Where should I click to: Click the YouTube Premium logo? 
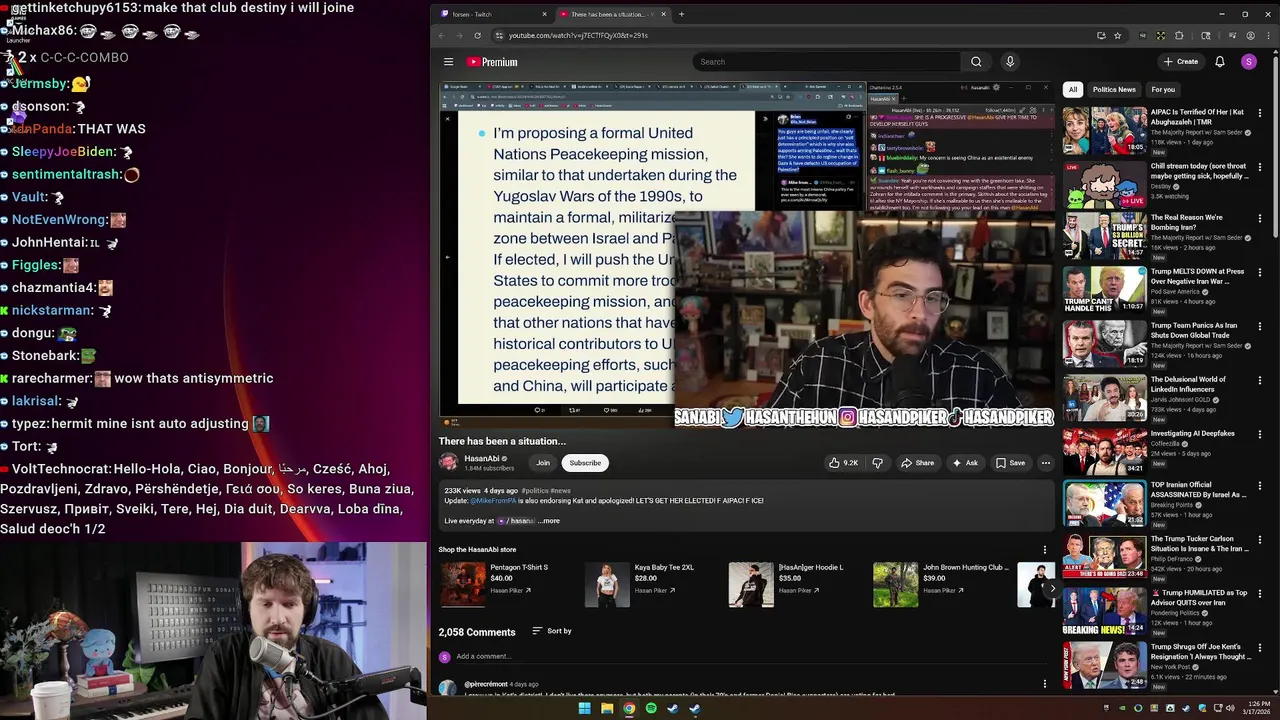(x=492, y=62)
